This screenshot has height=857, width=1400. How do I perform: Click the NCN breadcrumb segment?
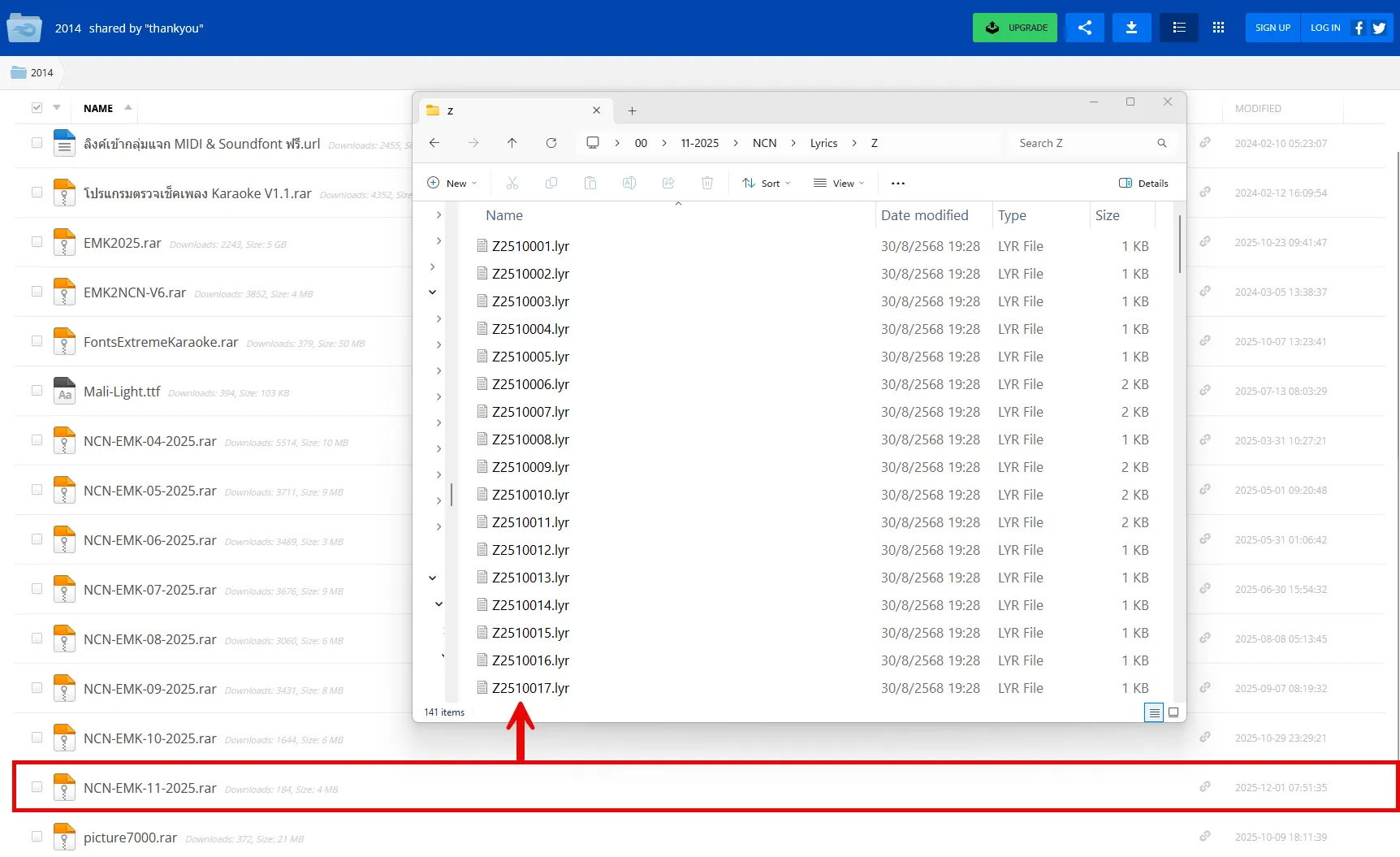pos(764,143)
